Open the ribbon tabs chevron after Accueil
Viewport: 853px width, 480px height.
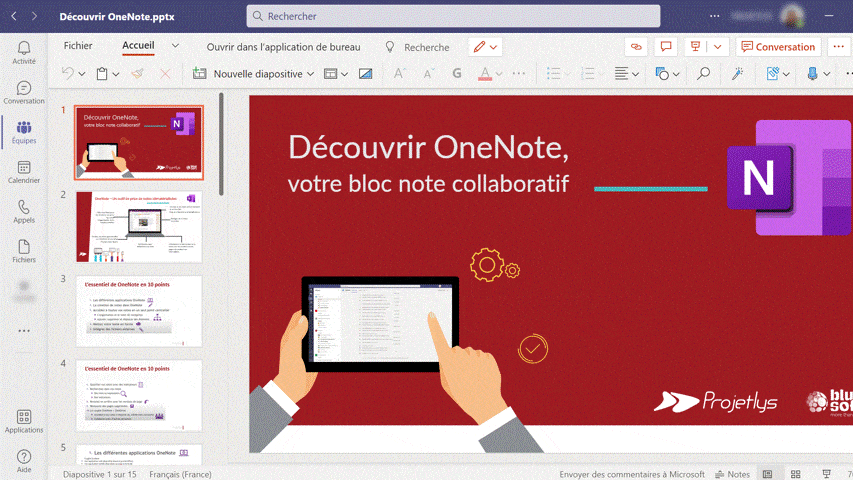coord(175,46)
